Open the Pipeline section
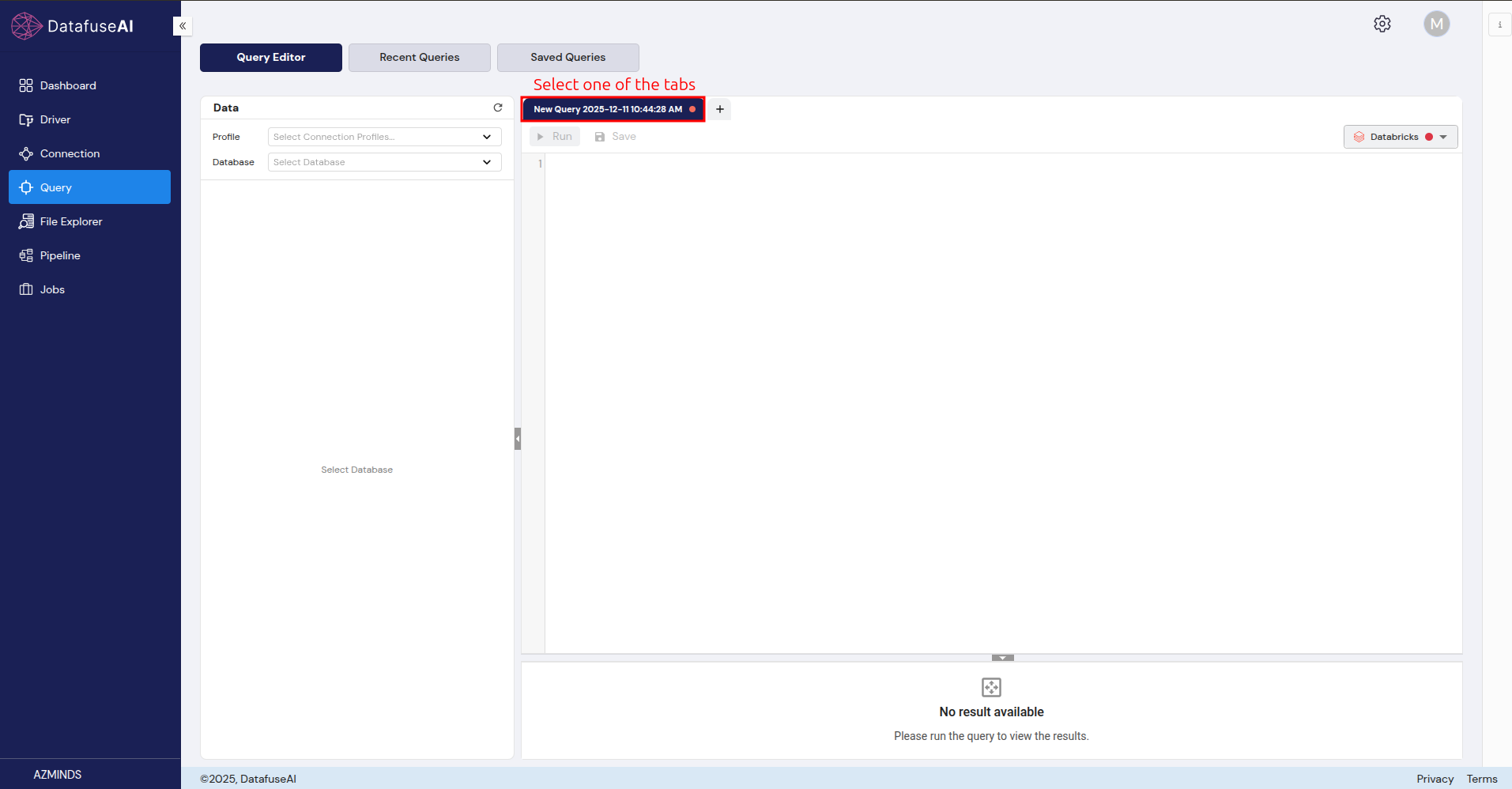Viewport: 1512px width, 789px height. coord(59,255)
